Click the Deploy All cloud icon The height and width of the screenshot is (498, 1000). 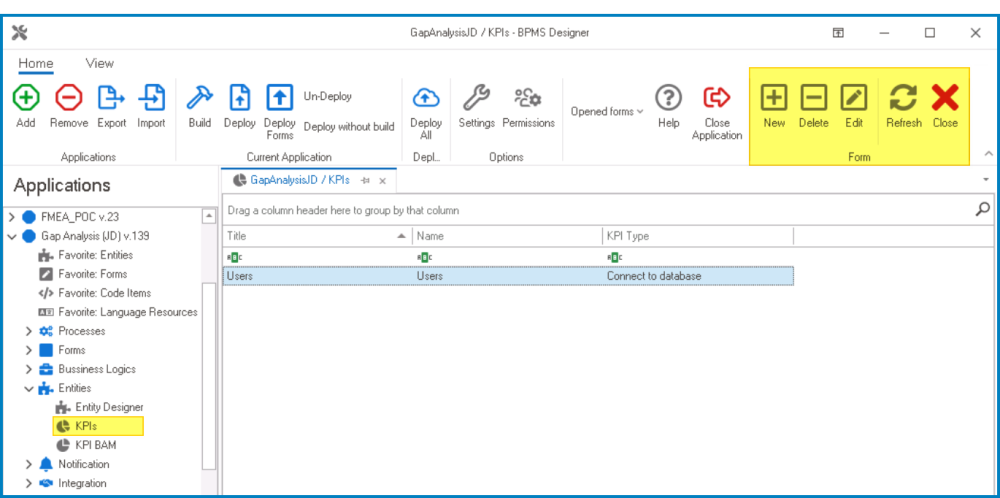[426, 98]
